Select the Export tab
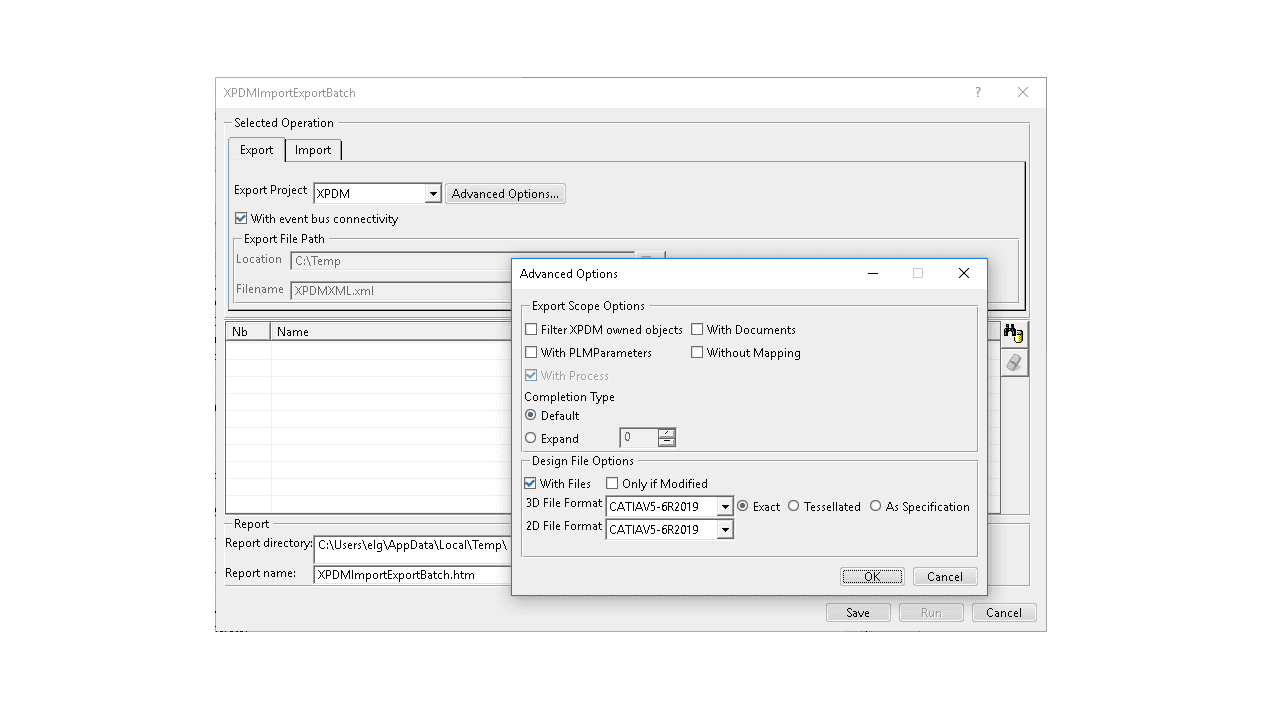 tap(256, 150)
